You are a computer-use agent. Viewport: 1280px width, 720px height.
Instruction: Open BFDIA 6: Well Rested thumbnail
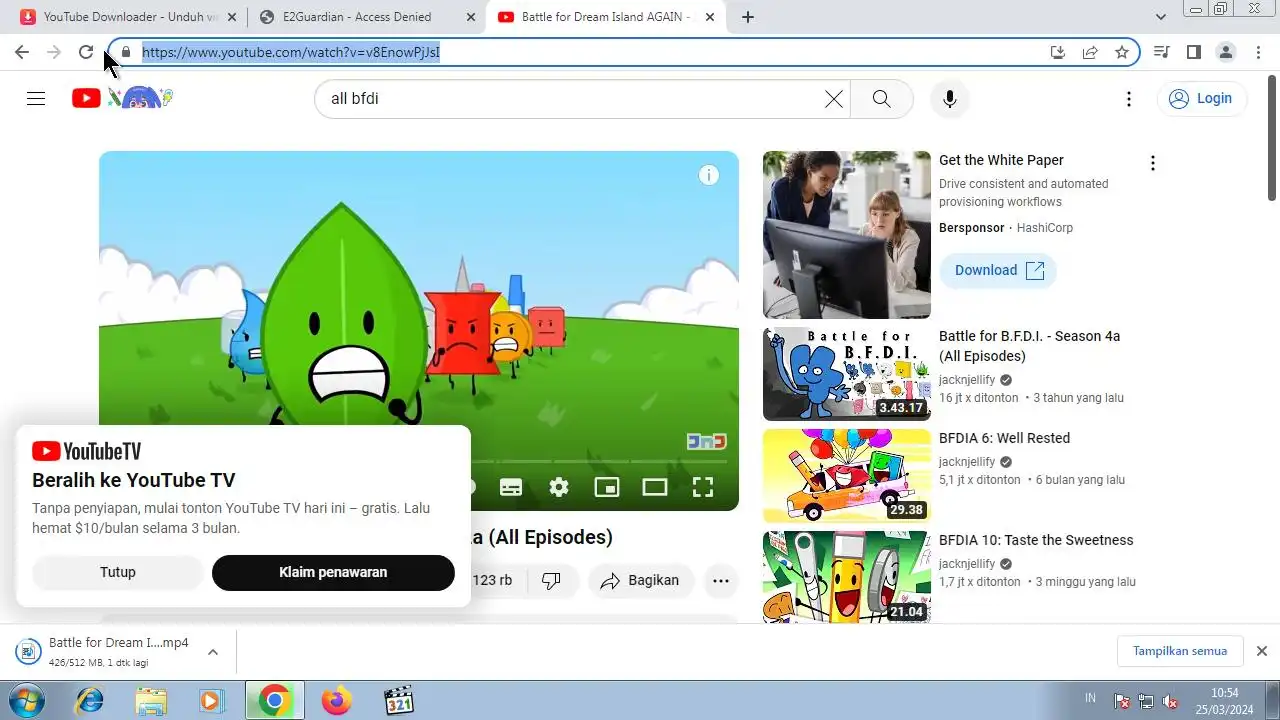(847, 476)
